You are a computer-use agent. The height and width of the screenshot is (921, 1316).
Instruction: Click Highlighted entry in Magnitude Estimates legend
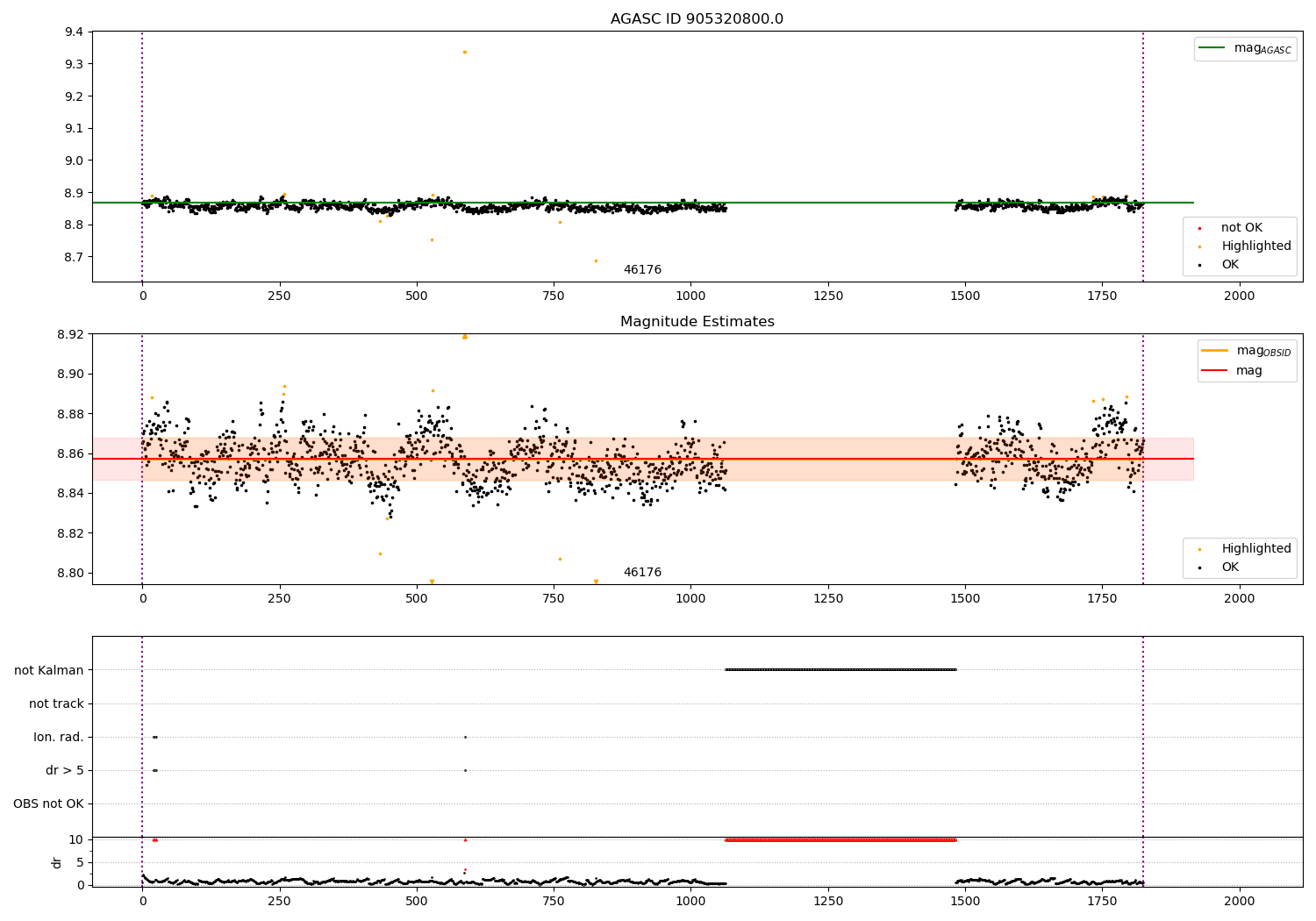[x=1256, y=549]
